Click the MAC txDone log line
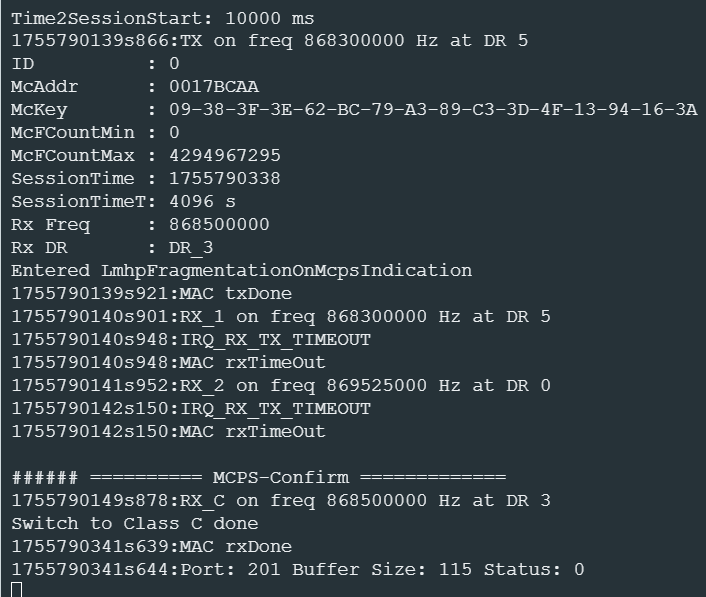Viewport: 706px width, 597px height. (151, 294)
